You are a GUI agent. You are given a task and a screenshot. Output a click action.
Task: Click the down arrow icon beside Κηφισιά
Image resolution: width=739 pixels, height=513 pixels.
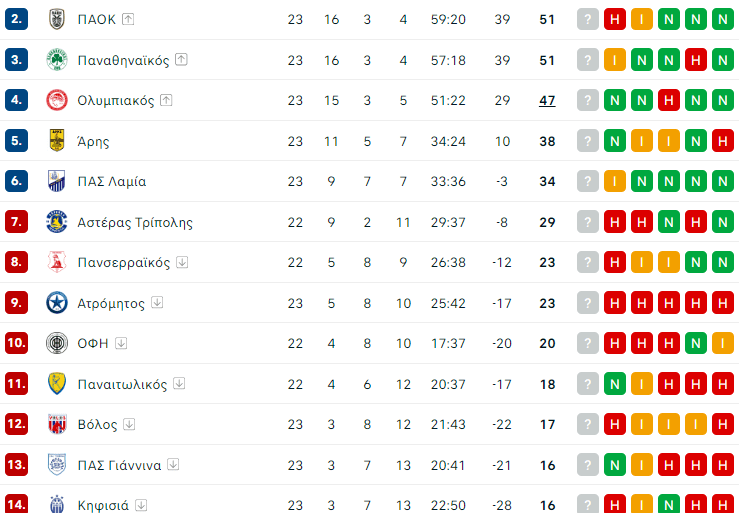coord(140,505)
